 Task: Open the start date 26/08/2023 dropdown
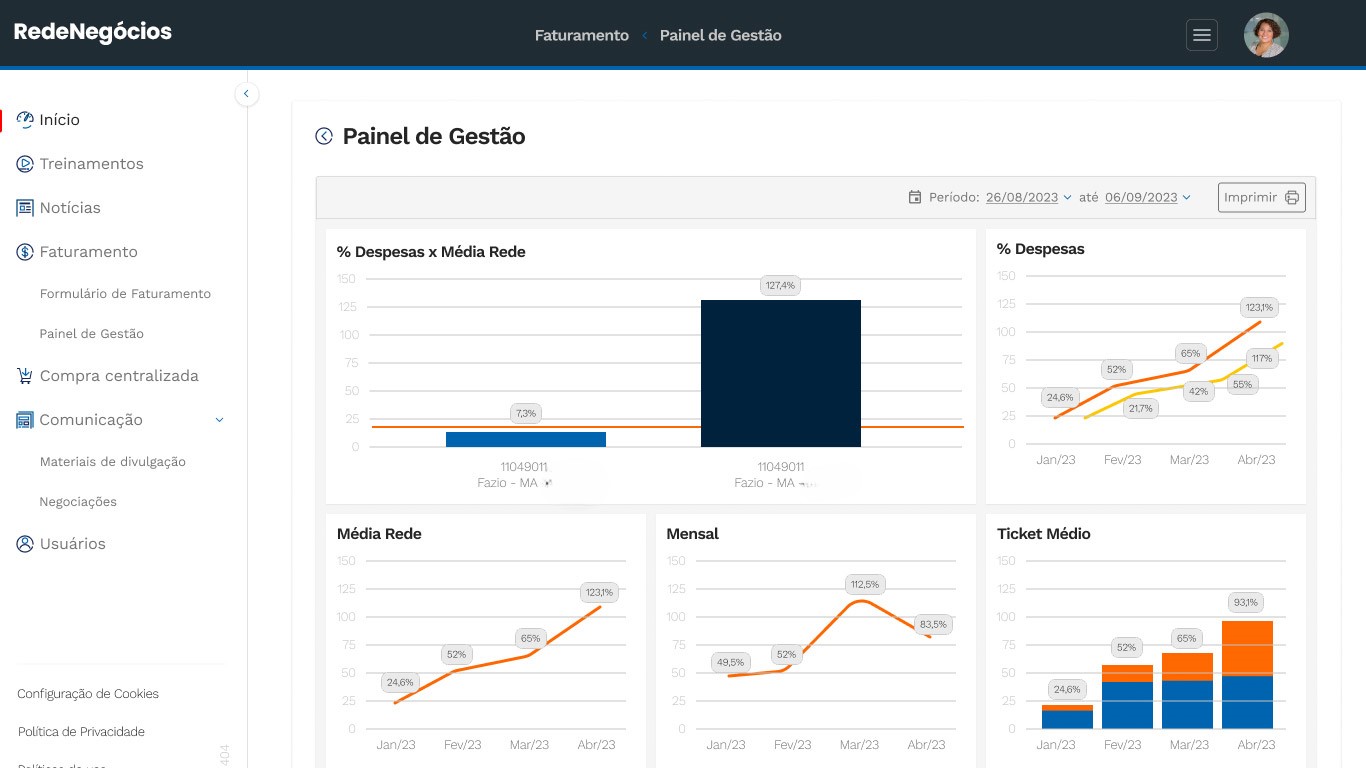tap(1028, 197)
